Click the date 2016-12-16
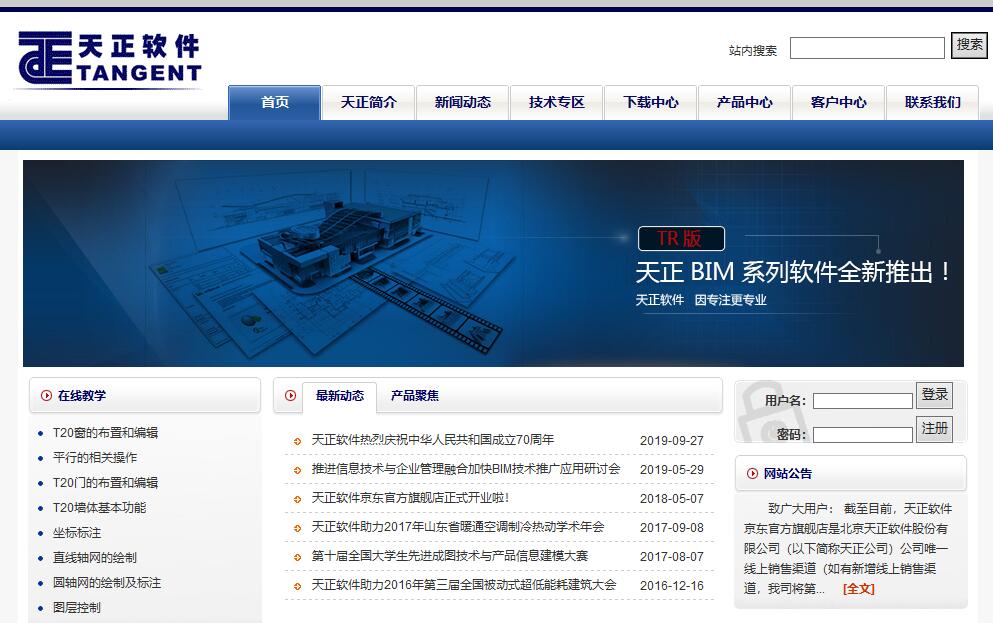The image size is (993, 623). [671, 586]
